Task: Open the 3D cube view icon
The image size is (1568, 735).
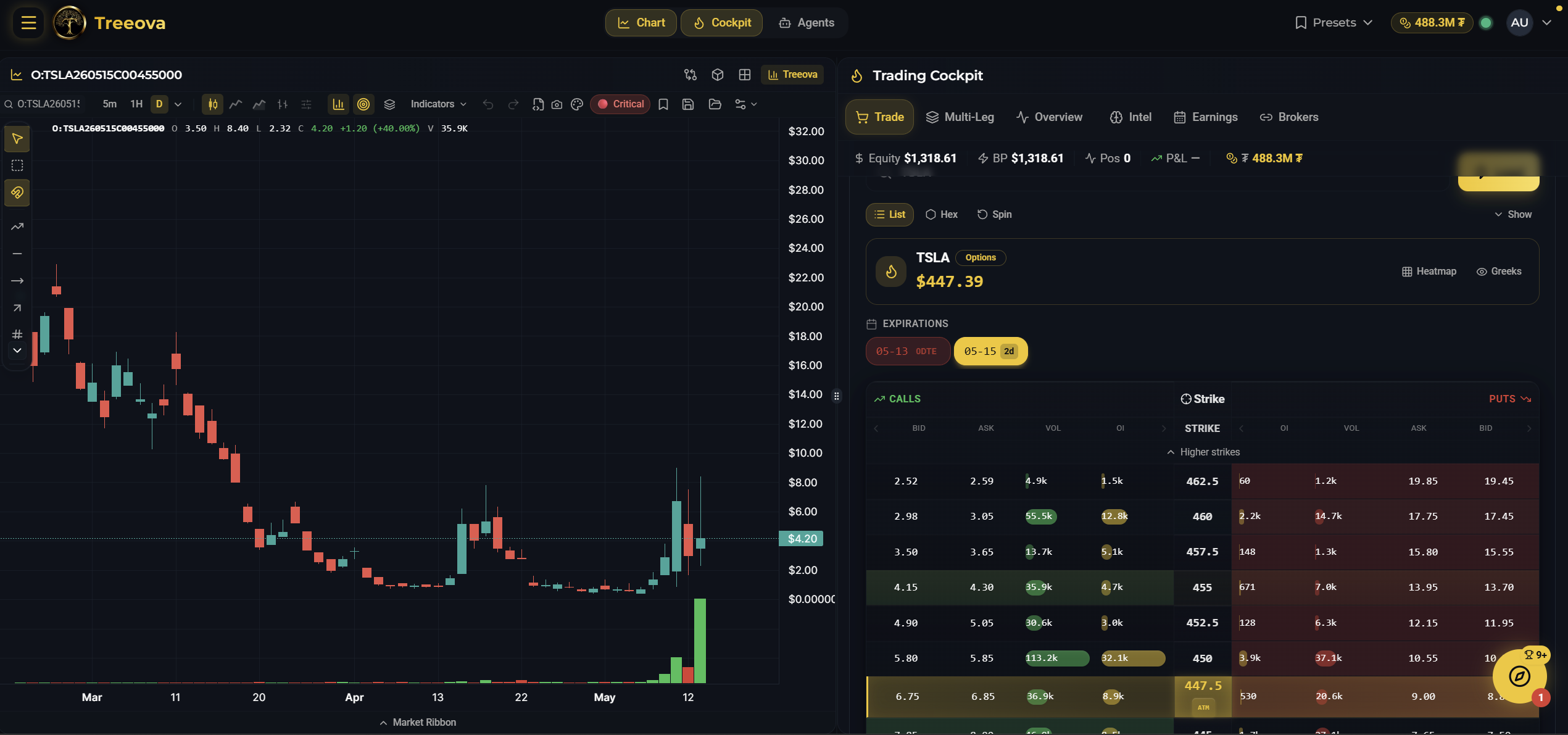Action: click(x=717, y=75)
